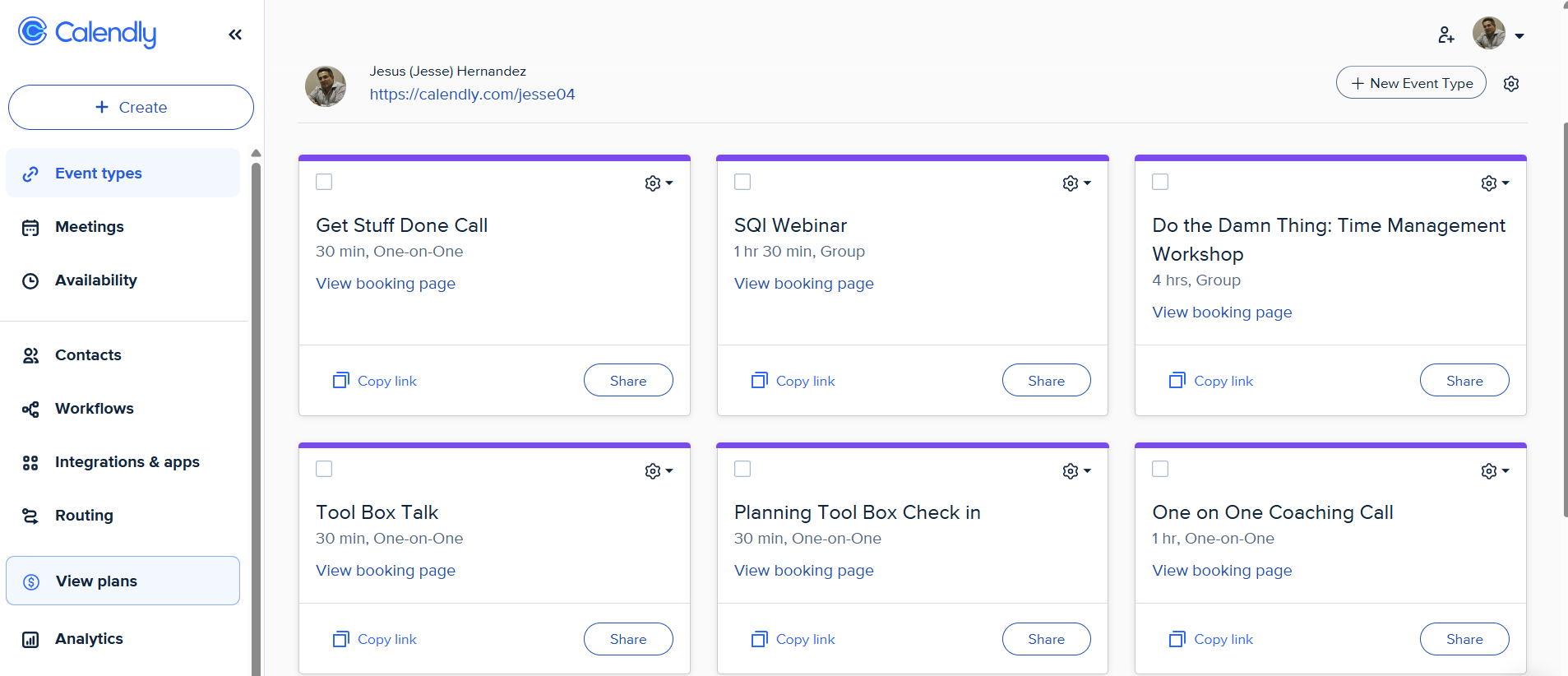Click the Calendly logo
The height and width of the screenshot is (676, 1568).
click(x=87, y=33)
